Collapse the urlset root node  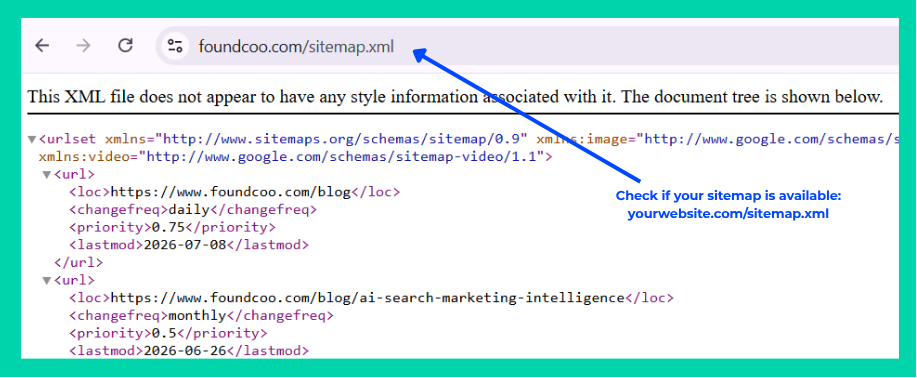pyautogui.click(x=32, y=140)
